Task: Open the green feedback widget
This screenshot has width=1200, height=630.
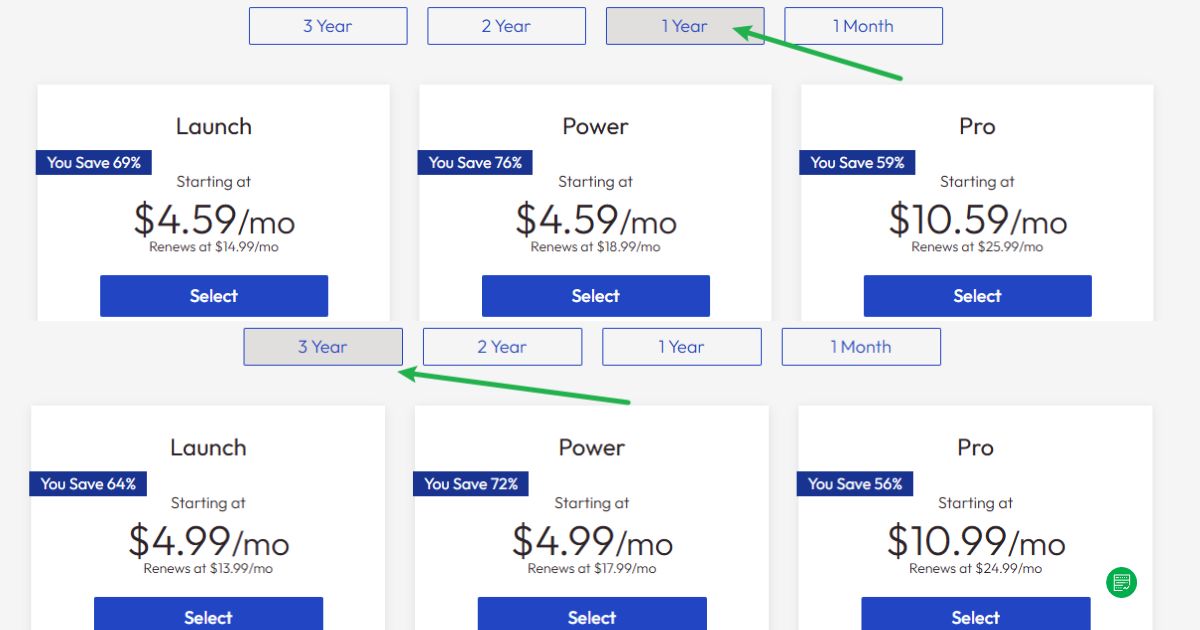Action: point(1121,583)
